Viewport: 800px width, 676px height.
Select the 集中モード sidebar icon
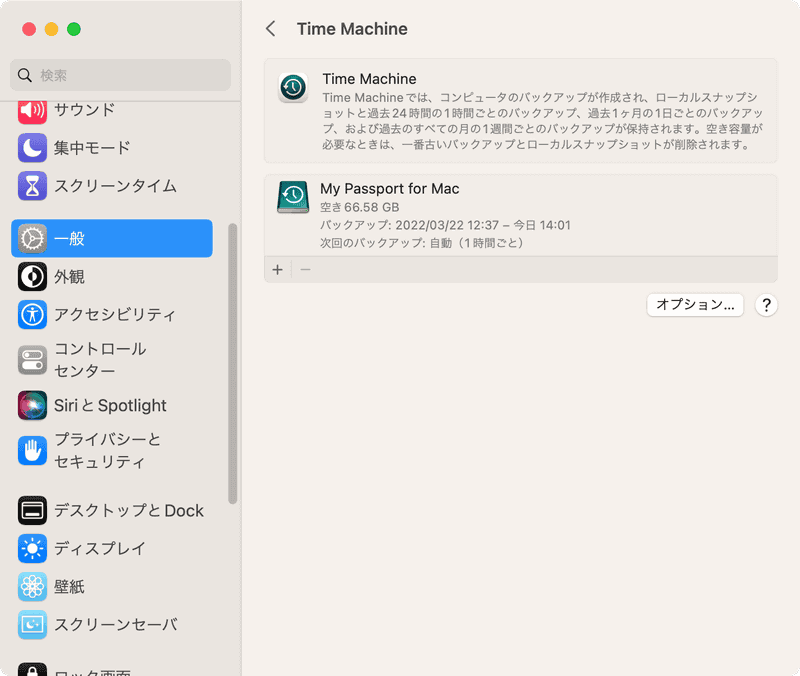[x=31, y=148]
